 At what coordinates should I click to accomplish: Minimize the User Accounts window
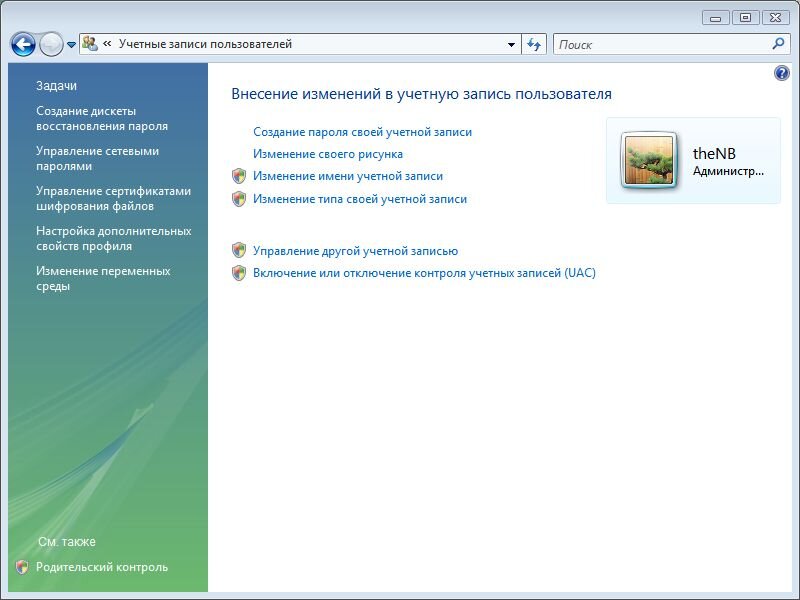715,18
